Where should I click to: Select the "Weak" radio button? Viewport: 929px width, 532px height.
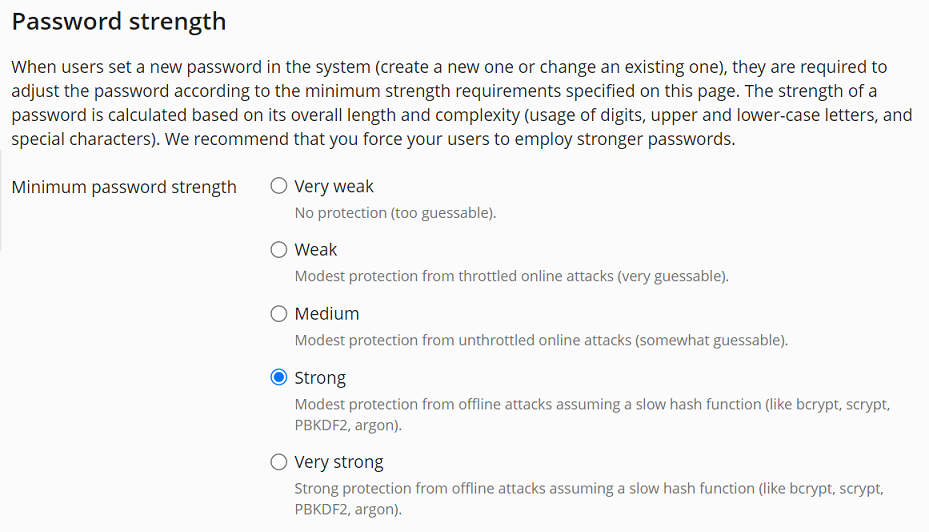pos(279,250)
